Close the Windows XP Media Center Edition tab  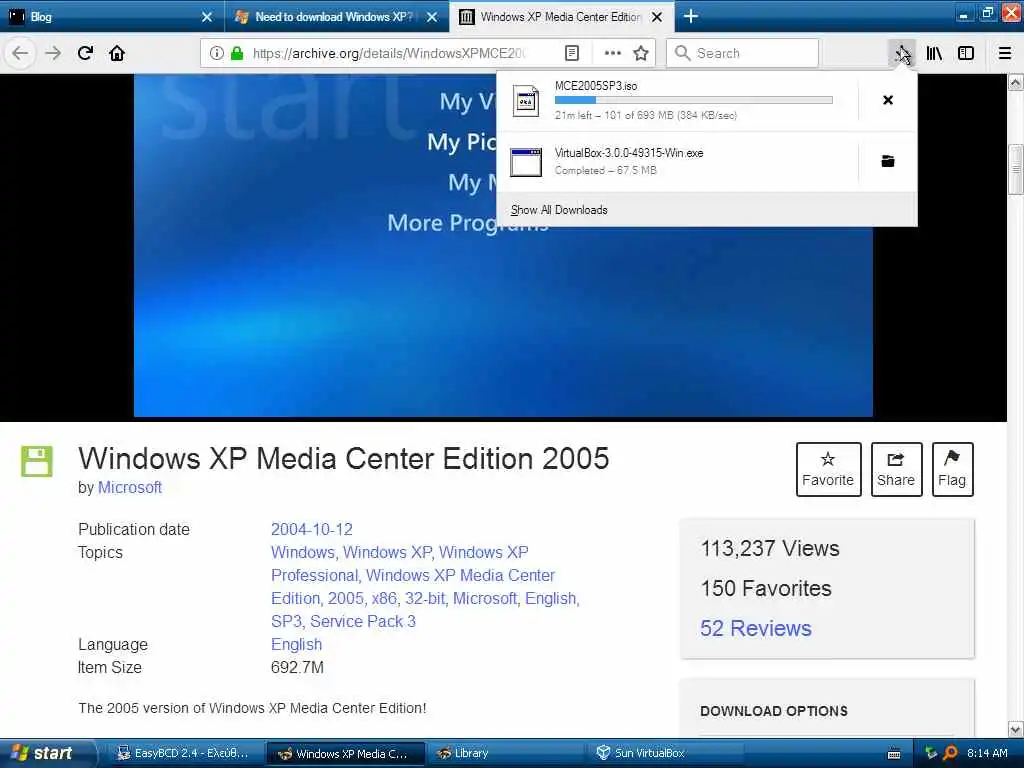coord(657,17)
